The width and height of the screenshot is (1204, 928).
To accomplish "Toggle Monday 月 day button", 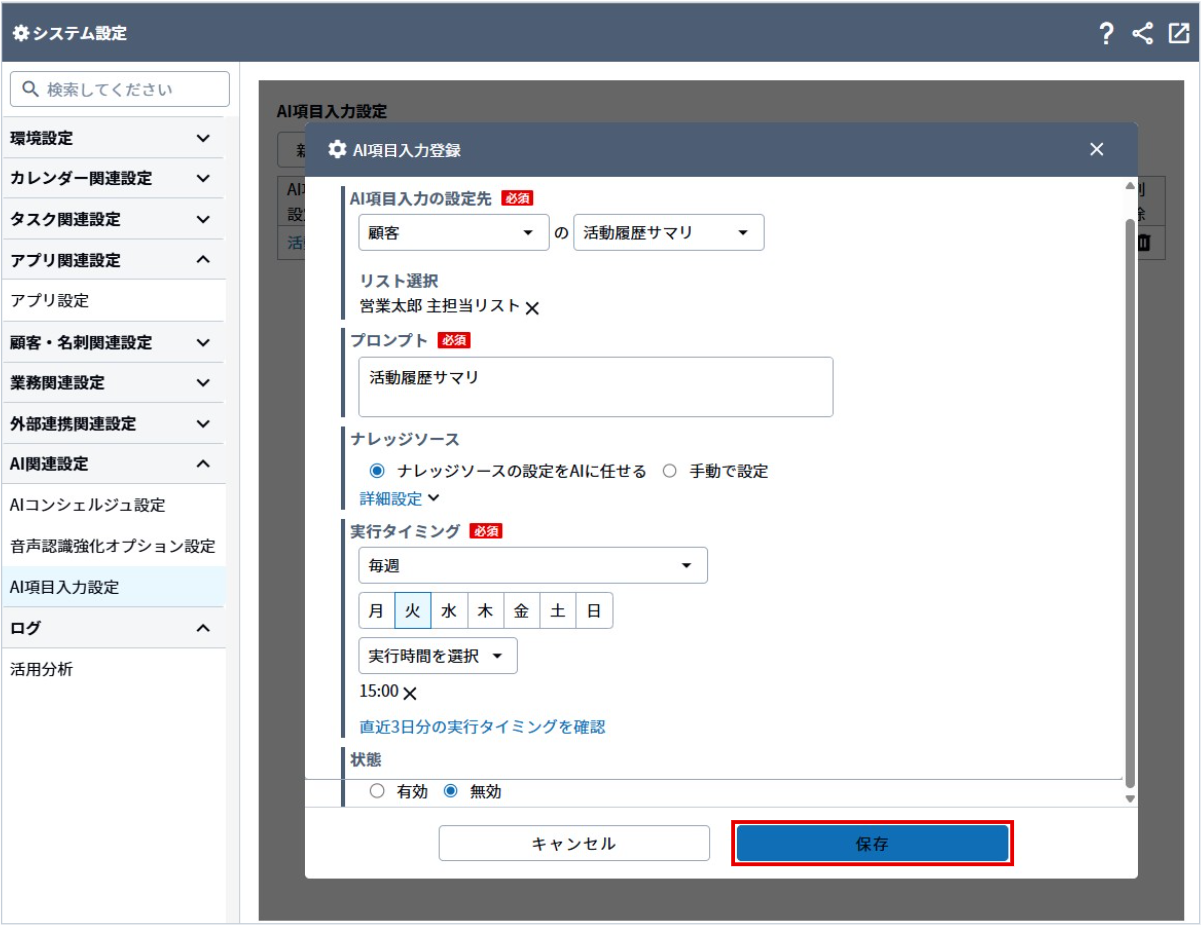I will click(376, 611).
